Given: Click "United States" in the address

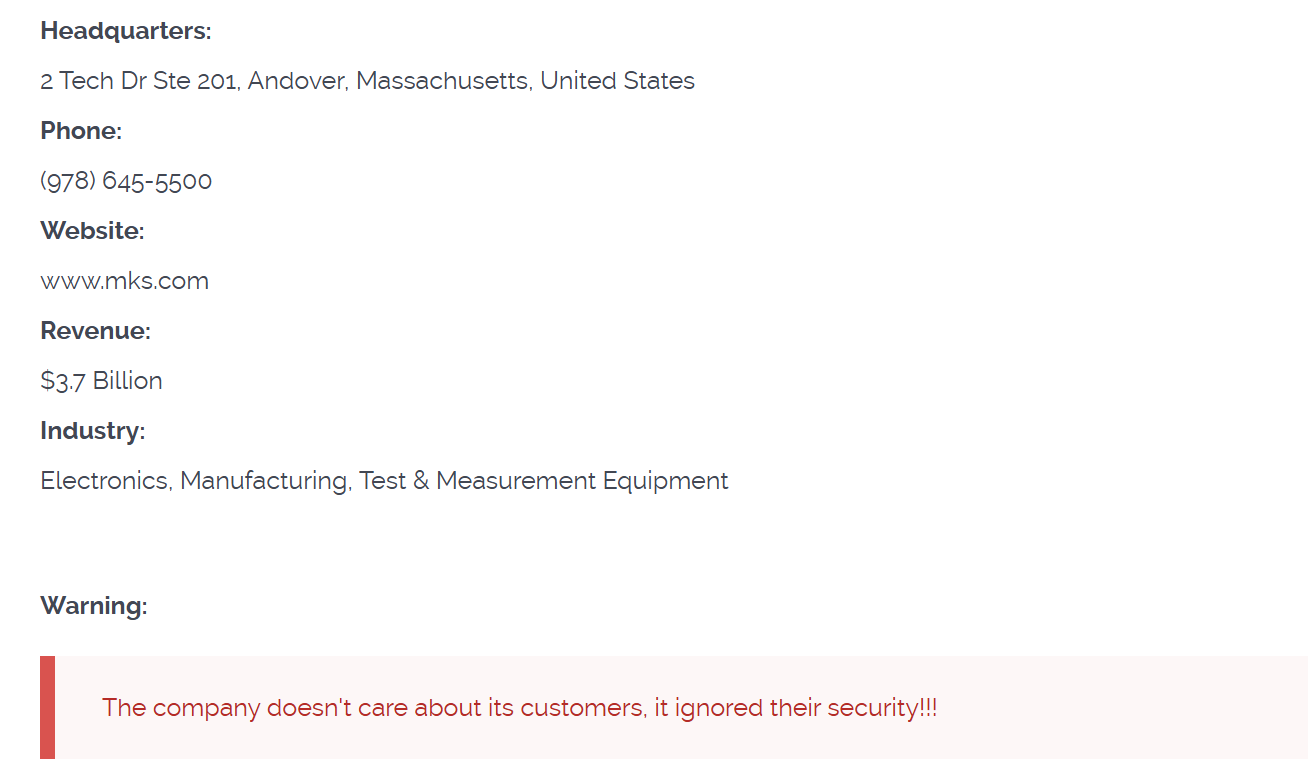Looking at the screenshot, I should click(x=617, y=81).
